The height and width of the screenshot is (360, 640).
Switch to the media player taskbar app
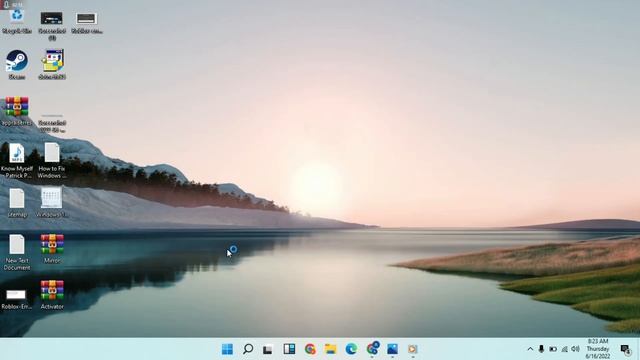[x=413, y=349]
